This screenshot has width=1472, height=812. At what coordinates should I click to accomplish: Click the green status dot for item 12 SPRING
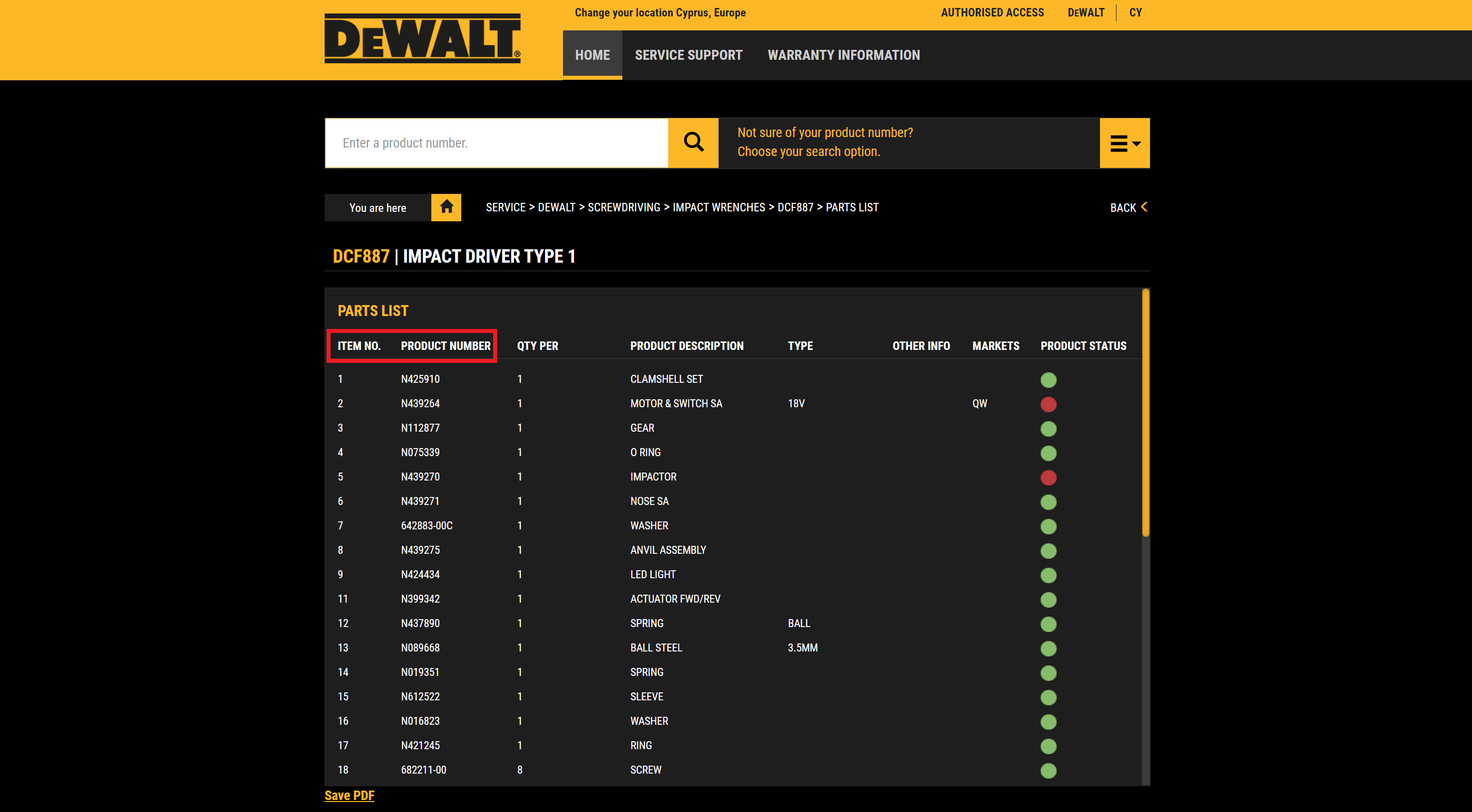(1048, 624)
